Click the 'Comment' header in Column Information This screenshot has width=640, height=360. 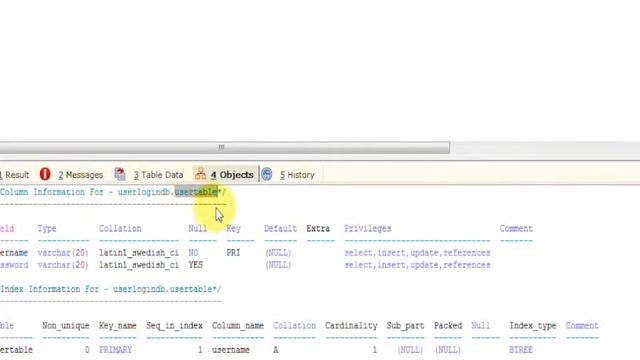click(x=516, y=229)
